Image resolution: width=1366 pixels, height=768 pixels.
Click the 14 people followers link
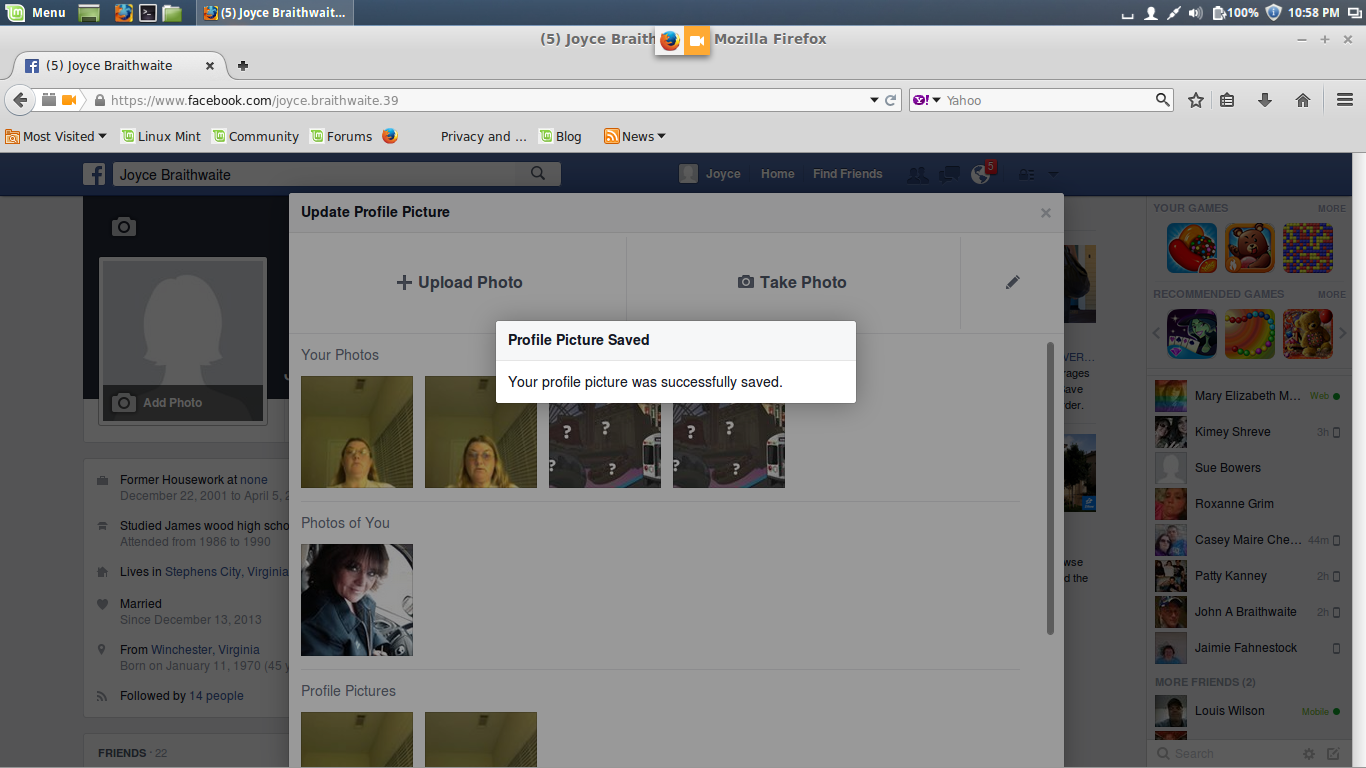(217, 696)
